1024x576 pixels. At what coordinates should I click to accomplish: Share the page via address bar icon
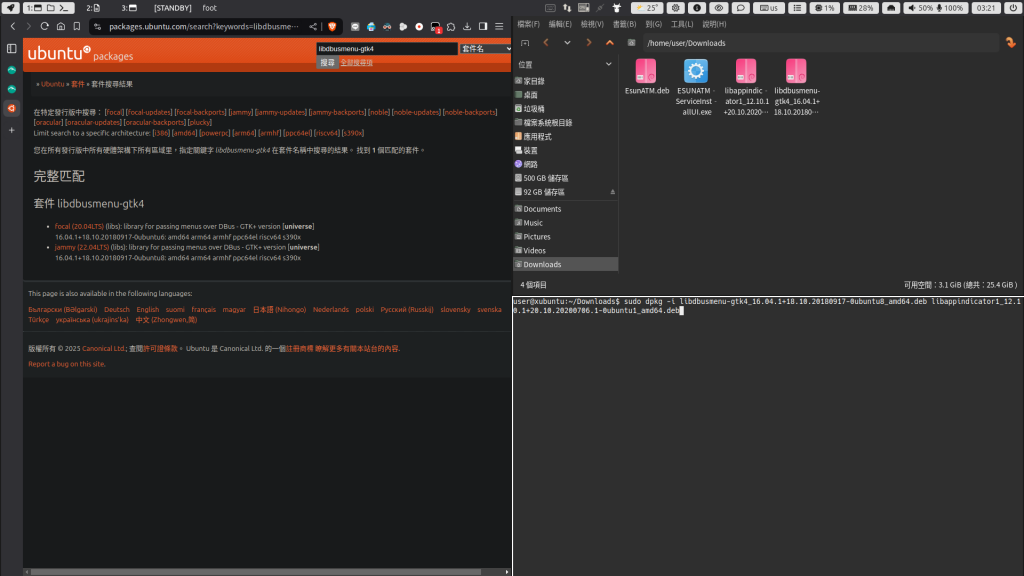313,27
